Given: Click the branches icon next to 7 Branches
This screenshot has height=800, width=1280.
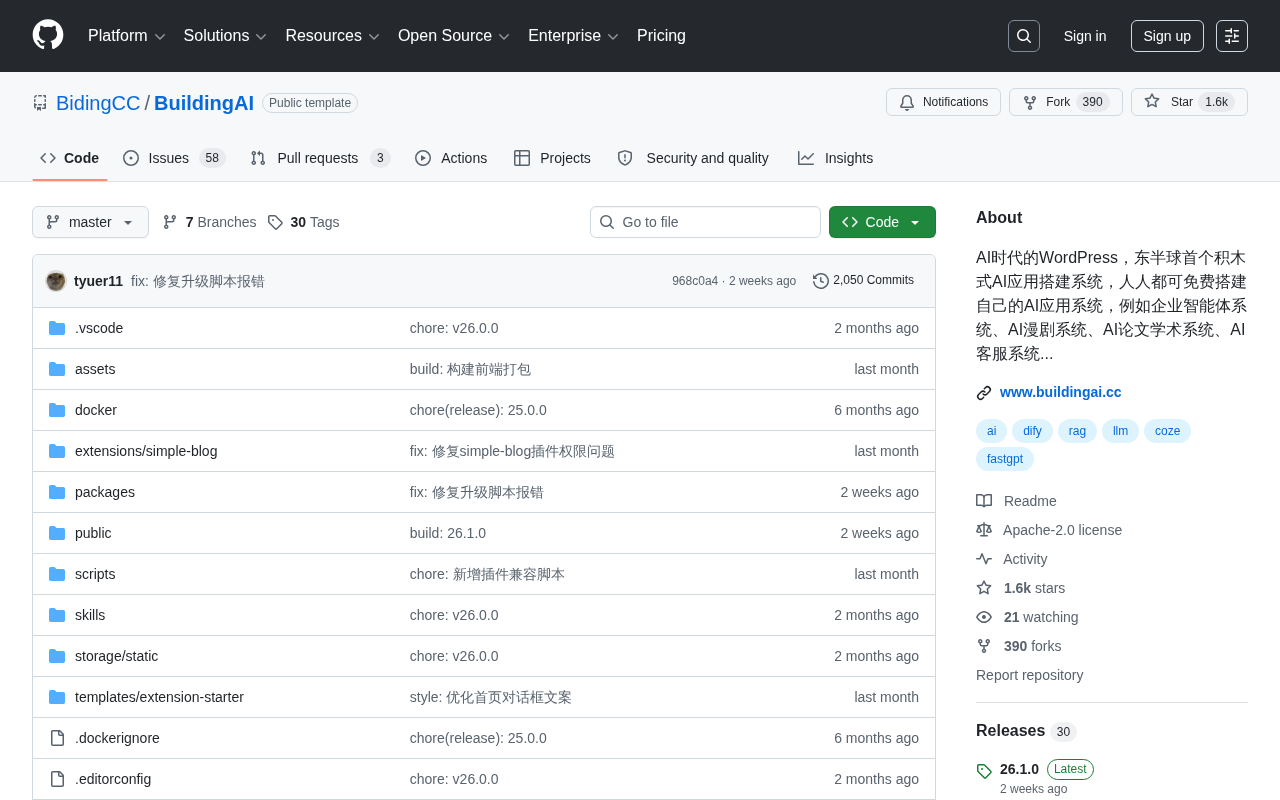Looking at the screenshot, I should [x=170, y=222].
